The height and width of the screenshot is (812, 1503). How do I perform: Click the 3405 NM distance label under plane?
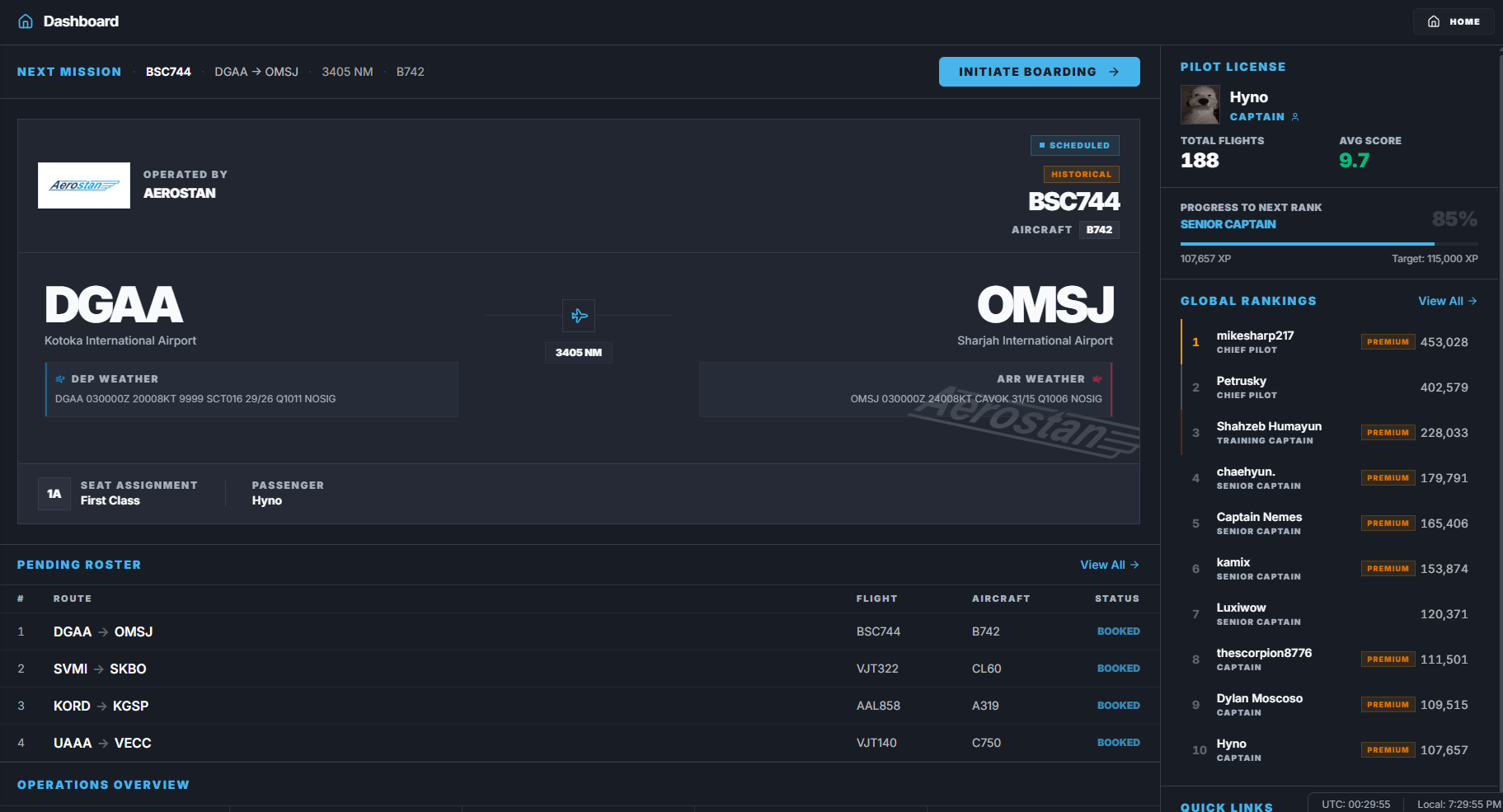click(x=579, y=353)
